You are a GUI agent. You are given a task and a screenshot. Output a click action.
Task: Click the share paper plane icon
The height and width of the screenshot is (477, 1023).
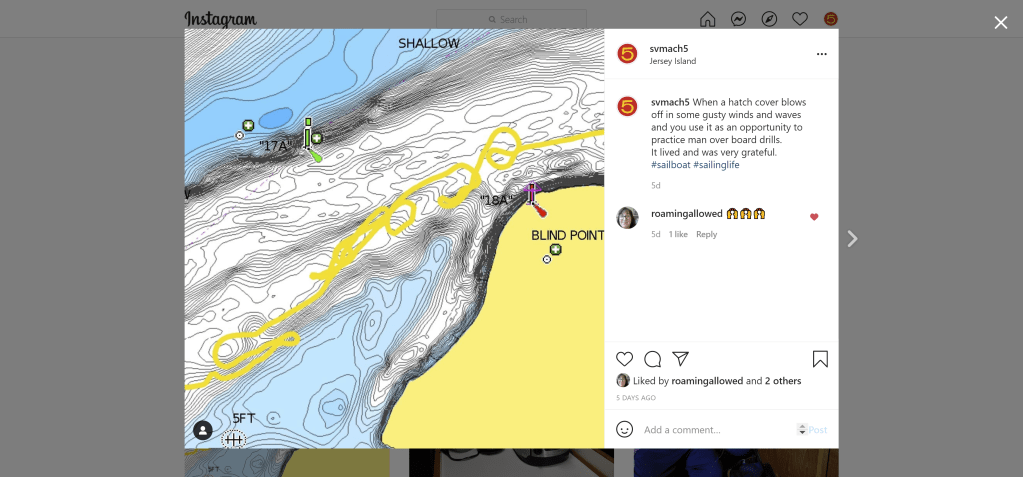coord(680,359)
